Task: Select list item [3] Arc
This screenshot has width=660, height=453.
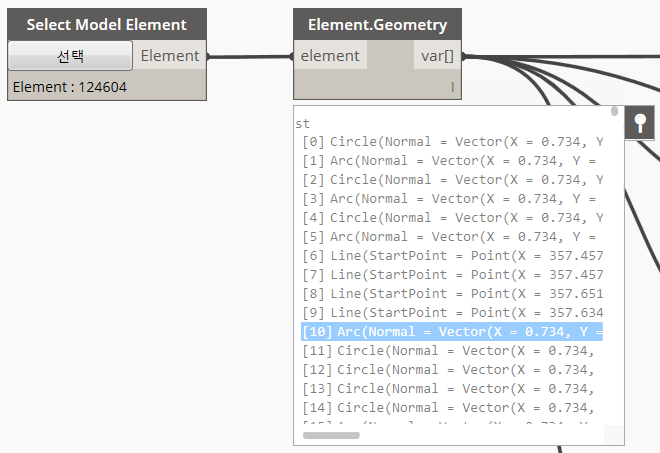Action: coord(452,199)
